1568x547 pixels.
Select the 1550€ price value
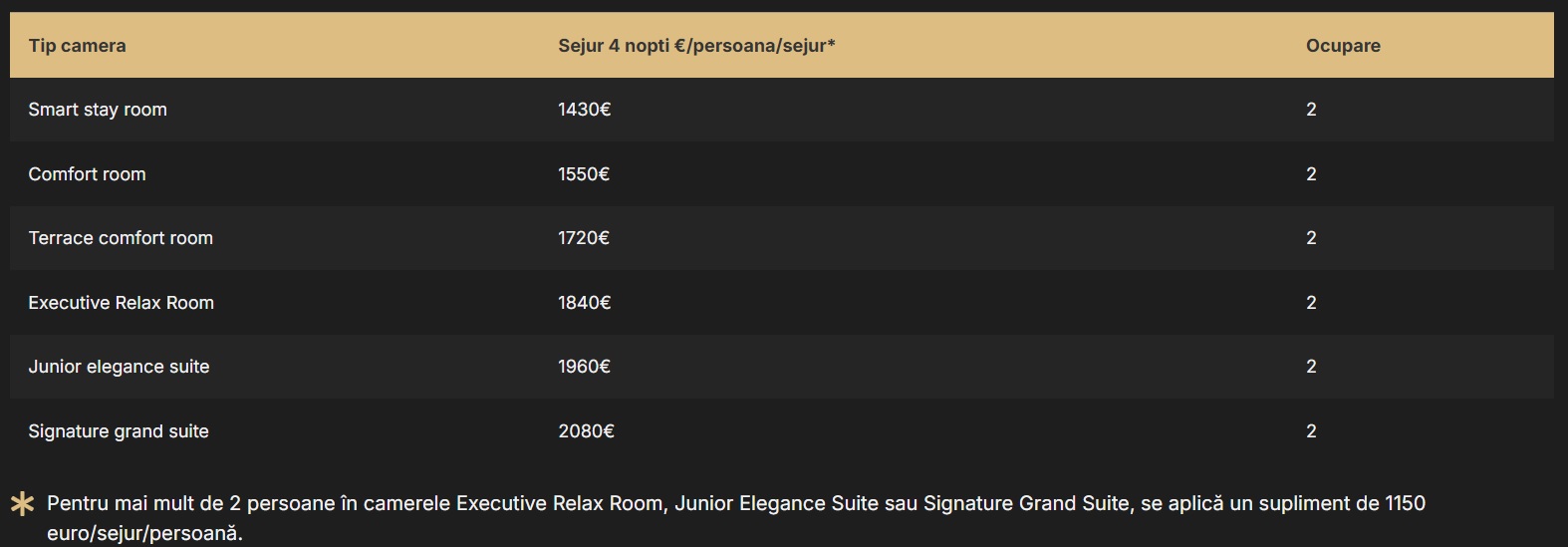(x=584, y=174)
